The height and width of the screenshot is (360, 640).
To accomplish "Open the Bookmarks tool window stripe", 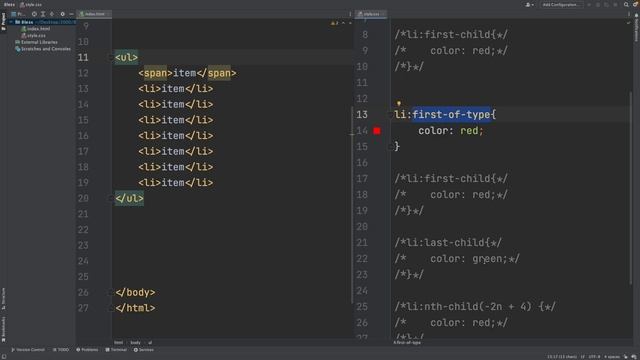I will coord(3,329).
